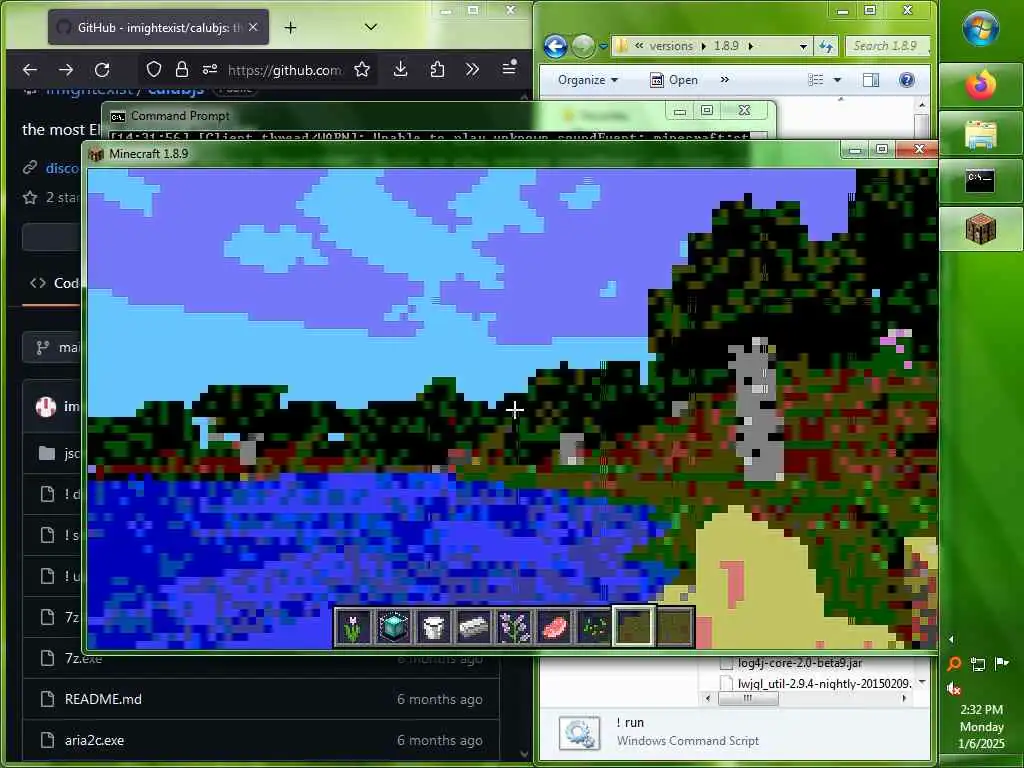
Task: Open the Organize menu in Explorer
Action: point(588,80)
